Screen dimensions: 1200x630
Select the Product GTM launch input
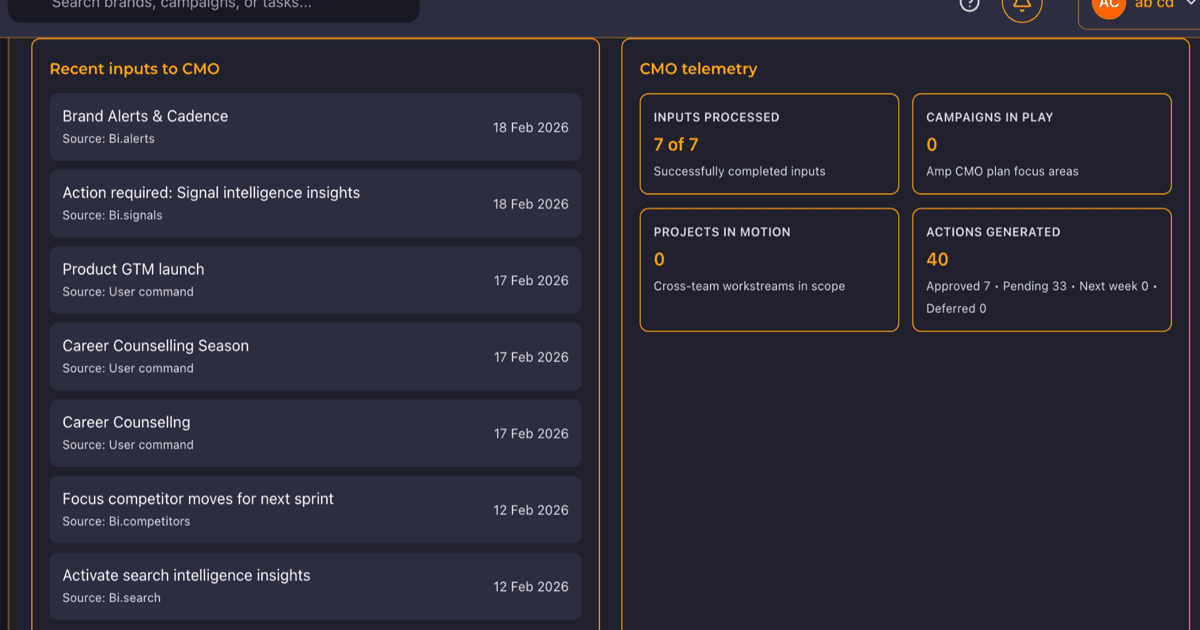tap(315, 280)
